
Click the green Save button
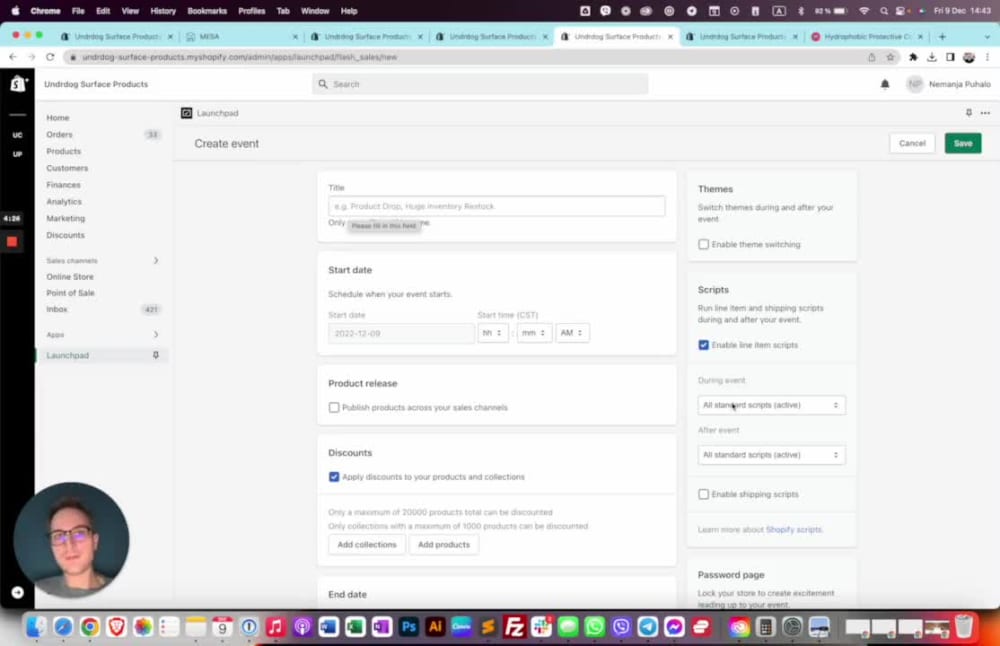(962, 143)
